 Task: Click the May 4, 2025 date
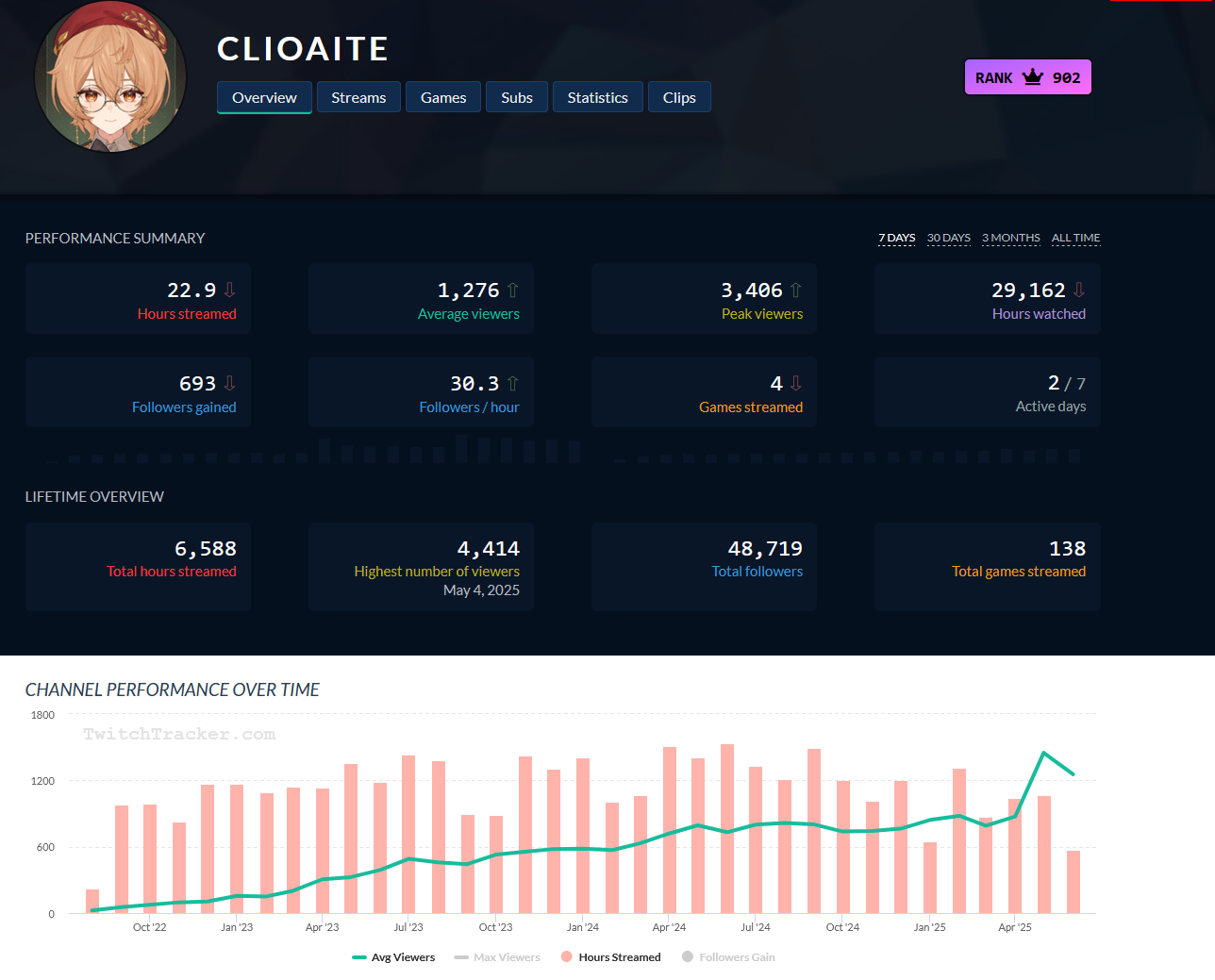point(481,590)
